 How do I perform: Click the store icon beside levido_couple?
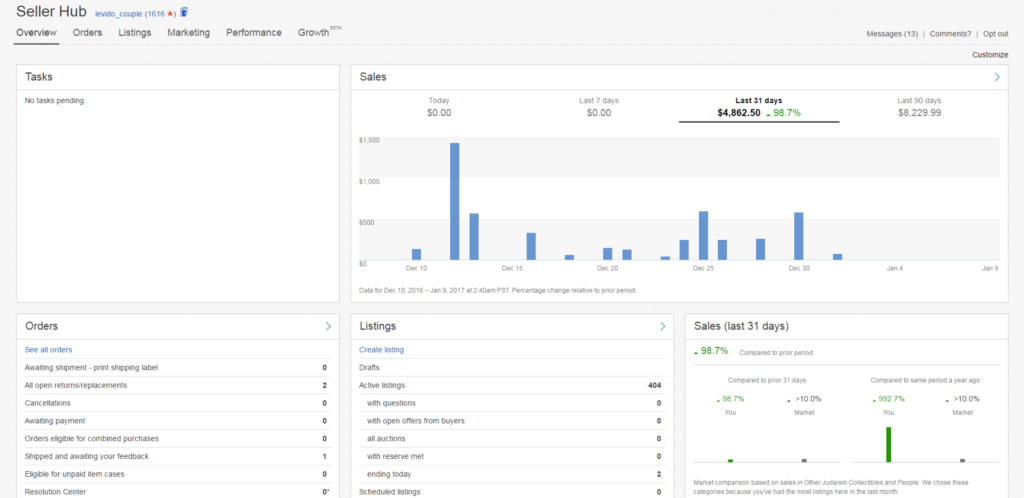(184, 12)
